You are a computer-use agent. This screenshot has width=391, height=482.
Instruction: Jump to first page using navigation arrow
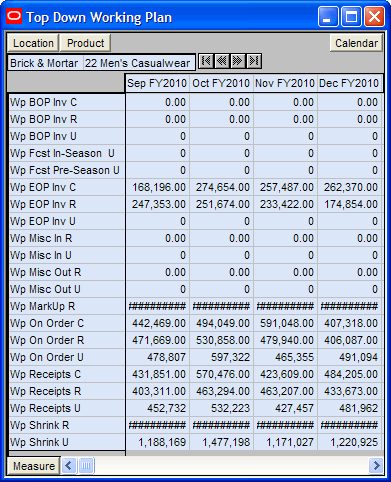click(x=206, y=61)
